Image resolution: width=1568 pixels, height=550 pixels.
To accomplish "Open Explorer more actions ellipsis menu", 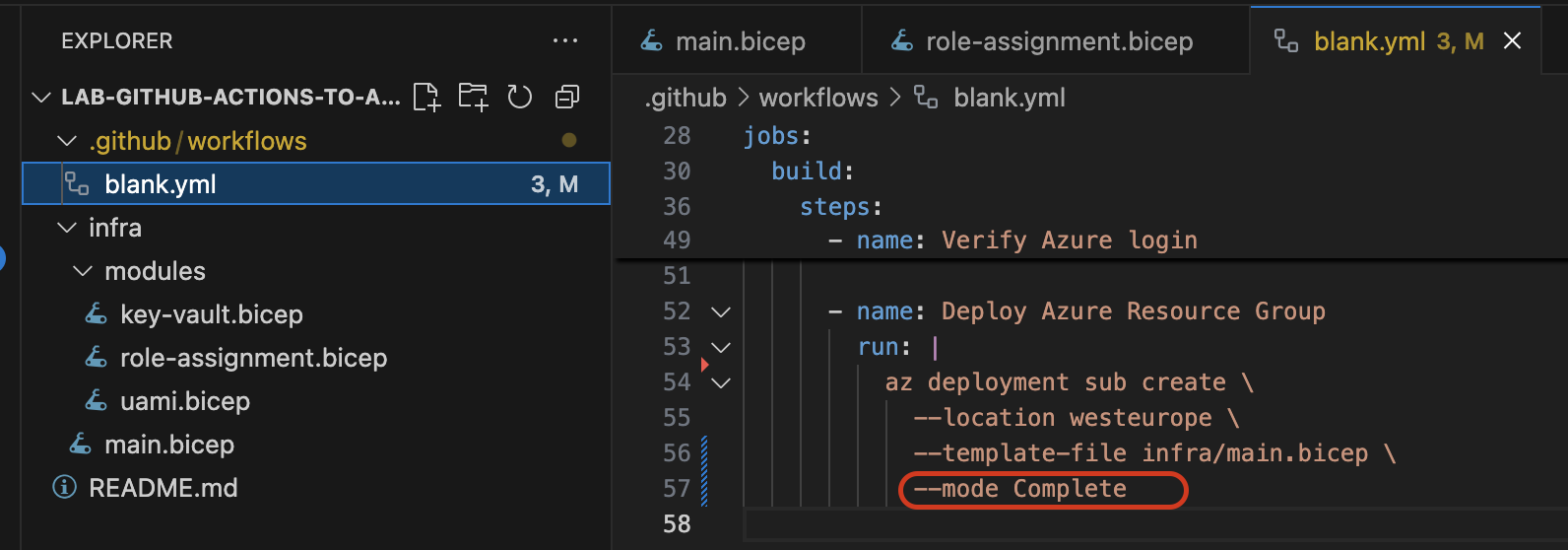I will 565,41.
